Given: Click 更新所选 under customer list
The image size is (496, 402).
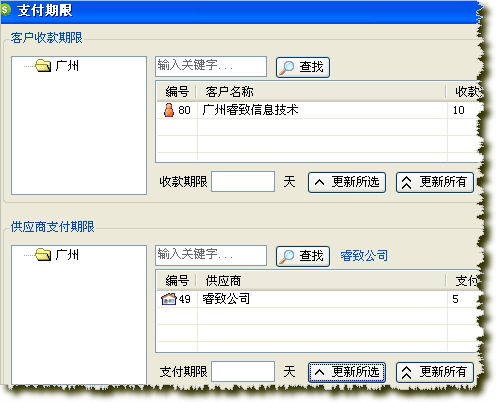Looking at the screenshot, I should (347, 182).
